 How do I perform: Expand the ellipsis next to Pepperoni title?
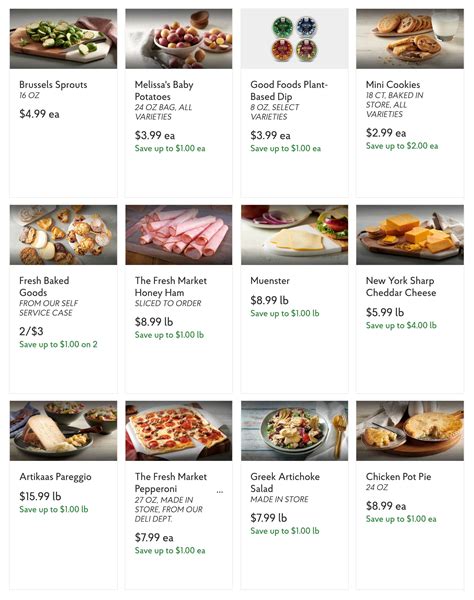tap(220, 492)
